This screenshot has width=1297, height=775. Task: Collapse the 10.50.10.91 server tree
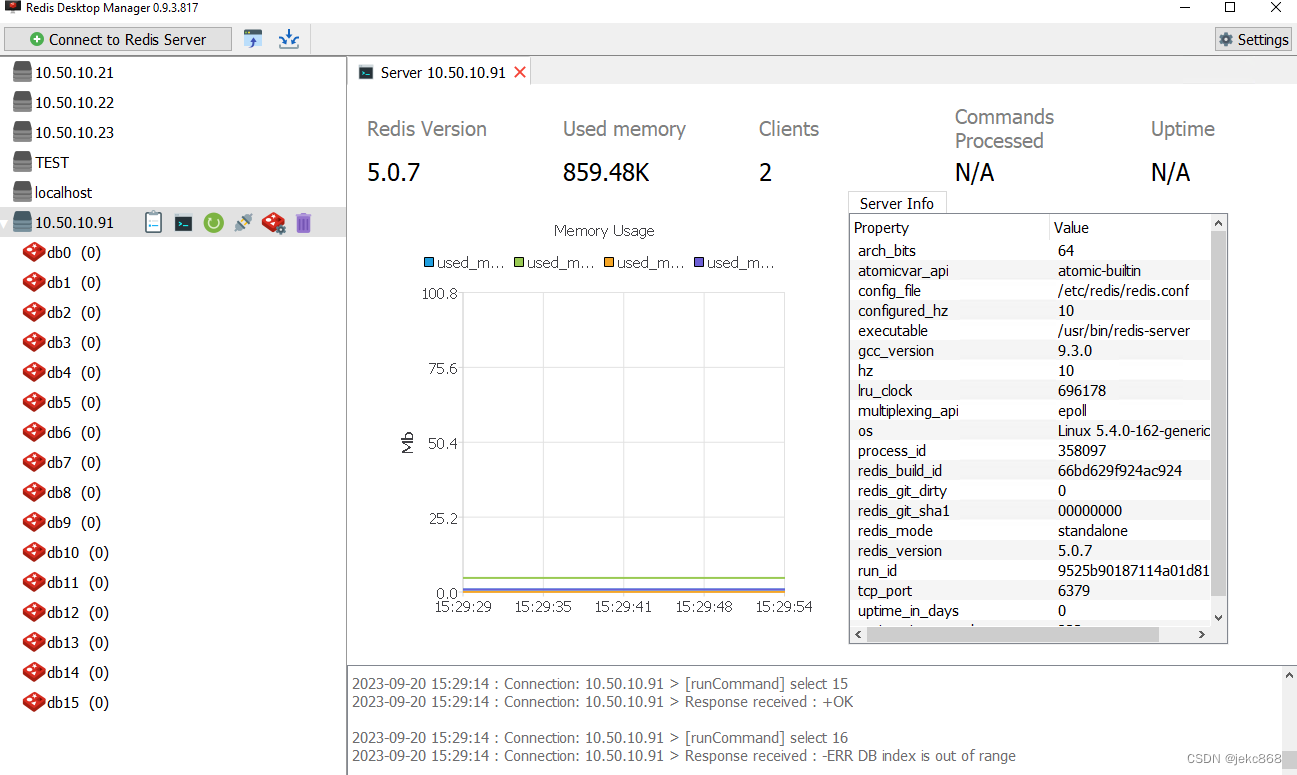coord(5,223)
